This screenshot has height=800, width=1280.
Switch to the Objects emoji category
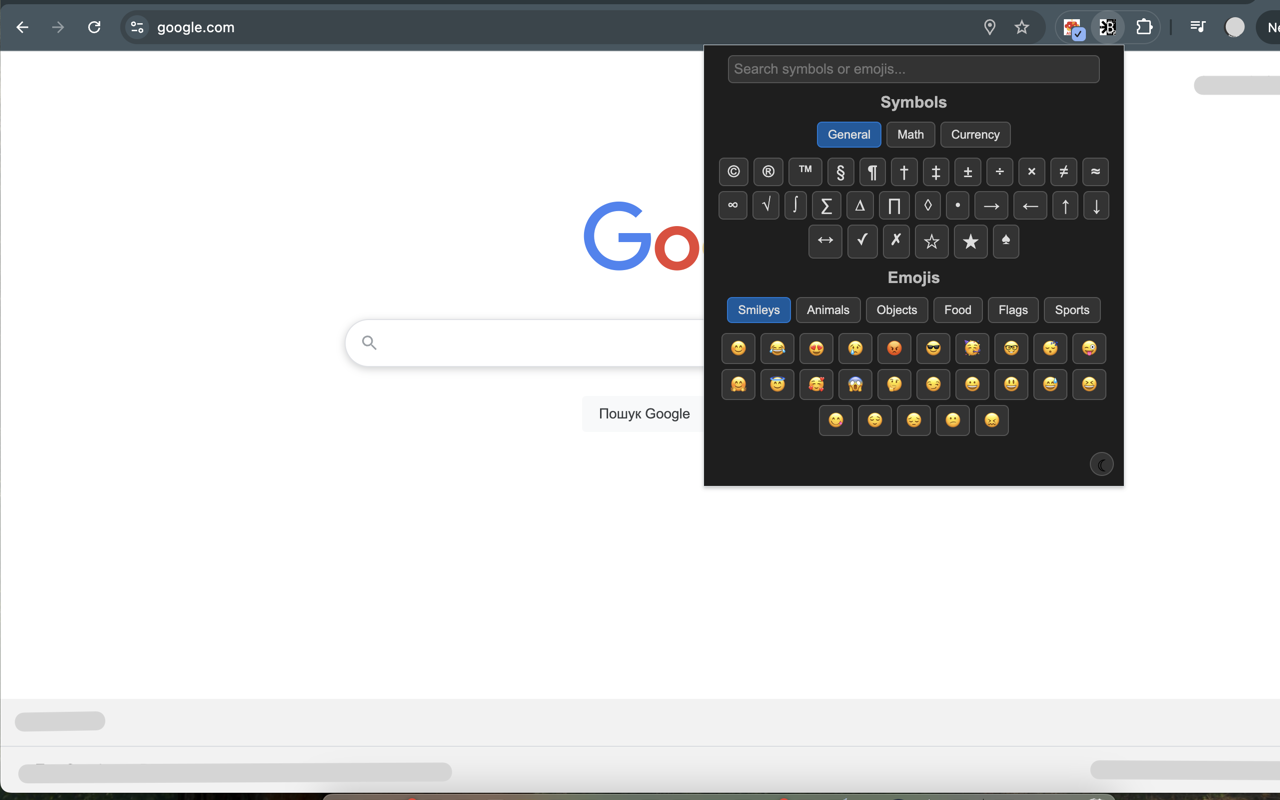pos(897,310)
